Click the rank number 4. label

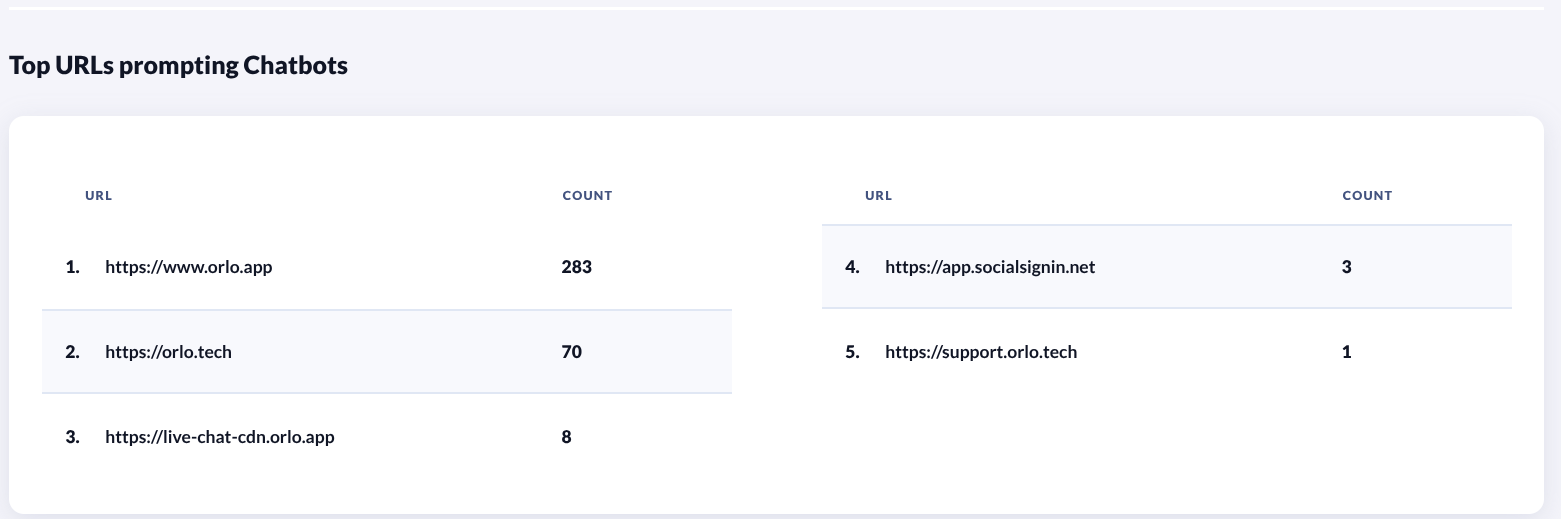point(852,267)
